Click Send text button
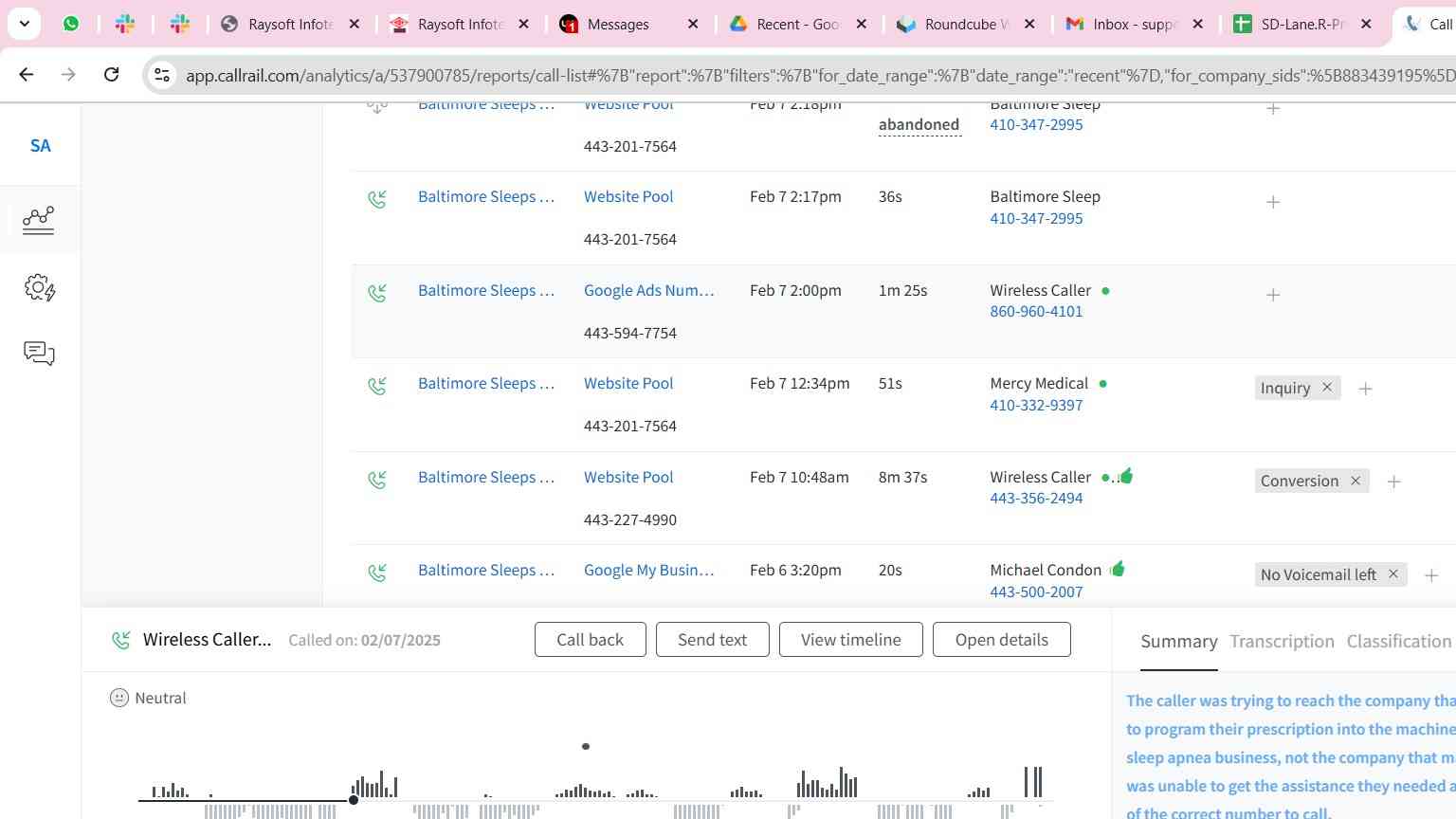Viewport: 1456px width, 819px height. [712, 640]
